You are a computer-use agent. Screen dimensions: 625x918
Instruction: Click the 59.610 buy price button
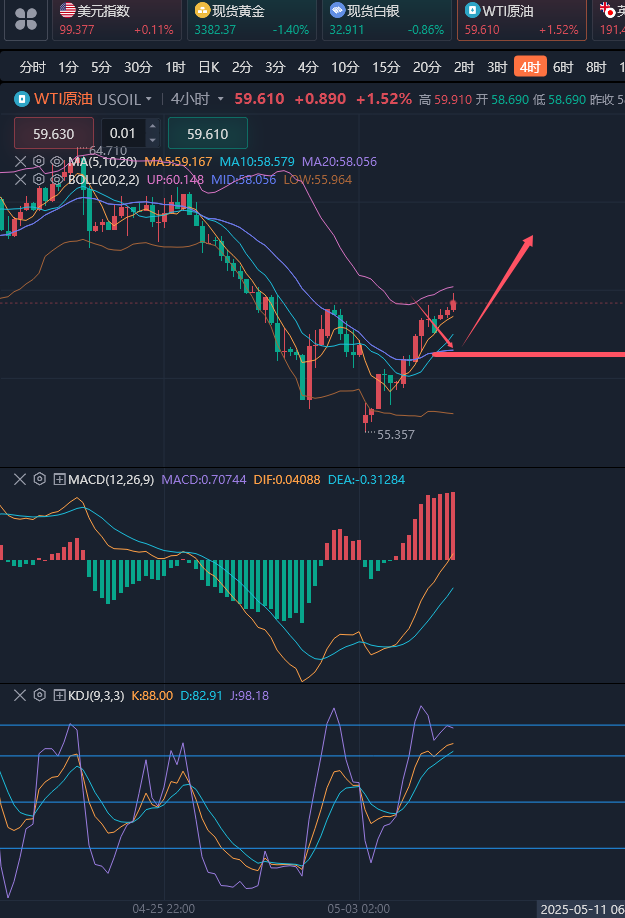(208, 133)
